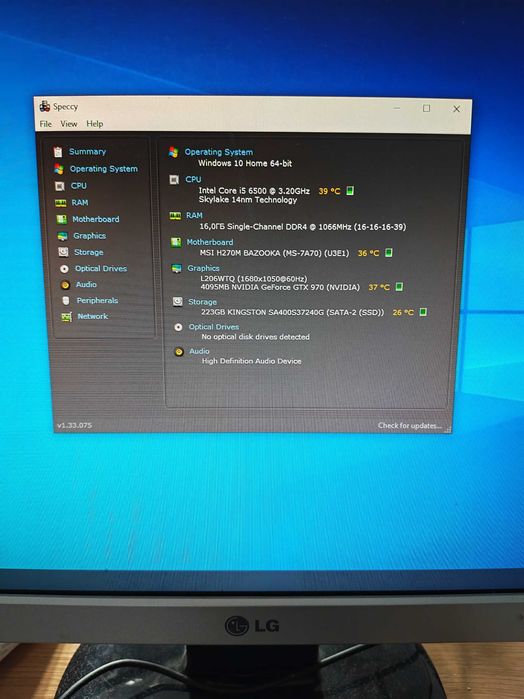Click the sidebar Network icon
524x699 pixels.
66,317
